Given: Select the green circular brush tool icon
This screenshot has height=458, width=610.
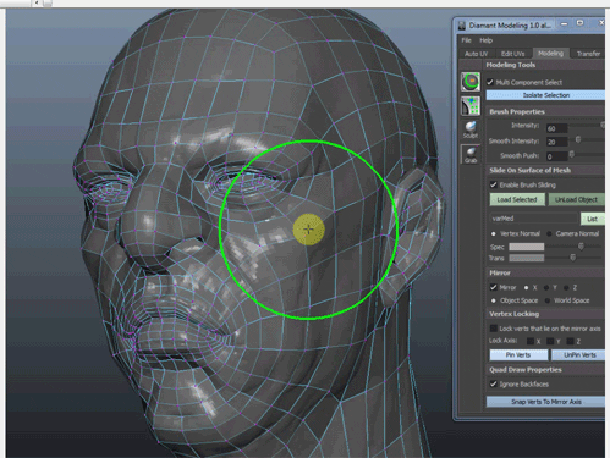Looking at the screenshot, I should click(470, 82).
